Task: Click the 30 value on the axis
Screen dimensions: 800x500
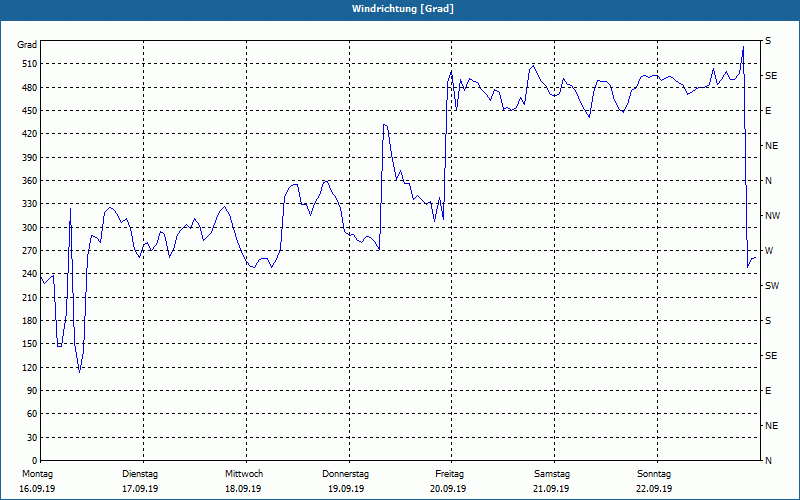Action: tap(31, 437)
